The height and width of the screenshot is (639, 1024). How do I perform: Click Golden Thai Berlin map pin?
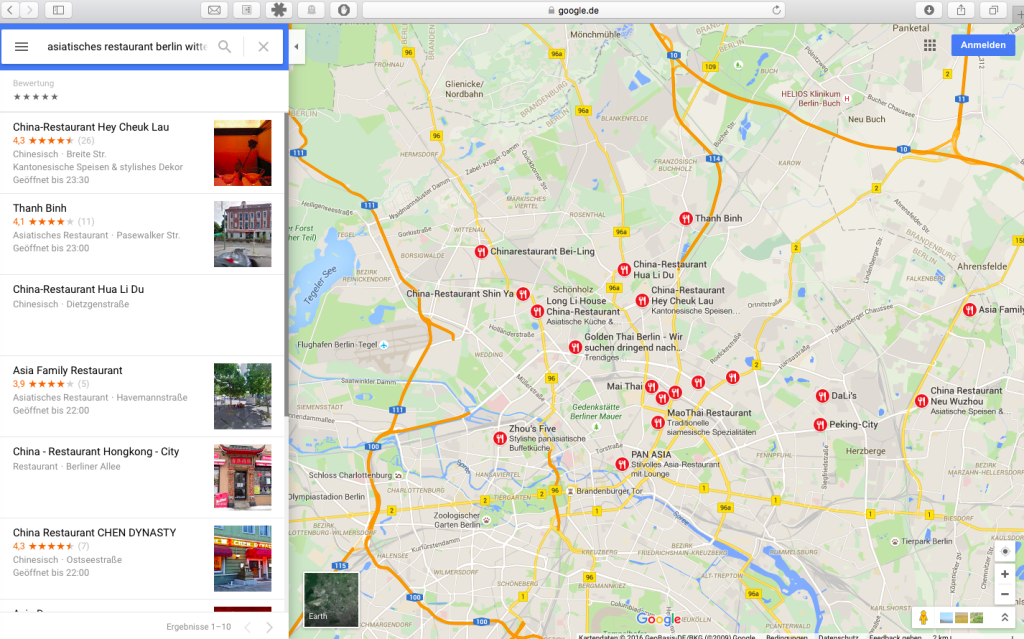tap(575, 347)
